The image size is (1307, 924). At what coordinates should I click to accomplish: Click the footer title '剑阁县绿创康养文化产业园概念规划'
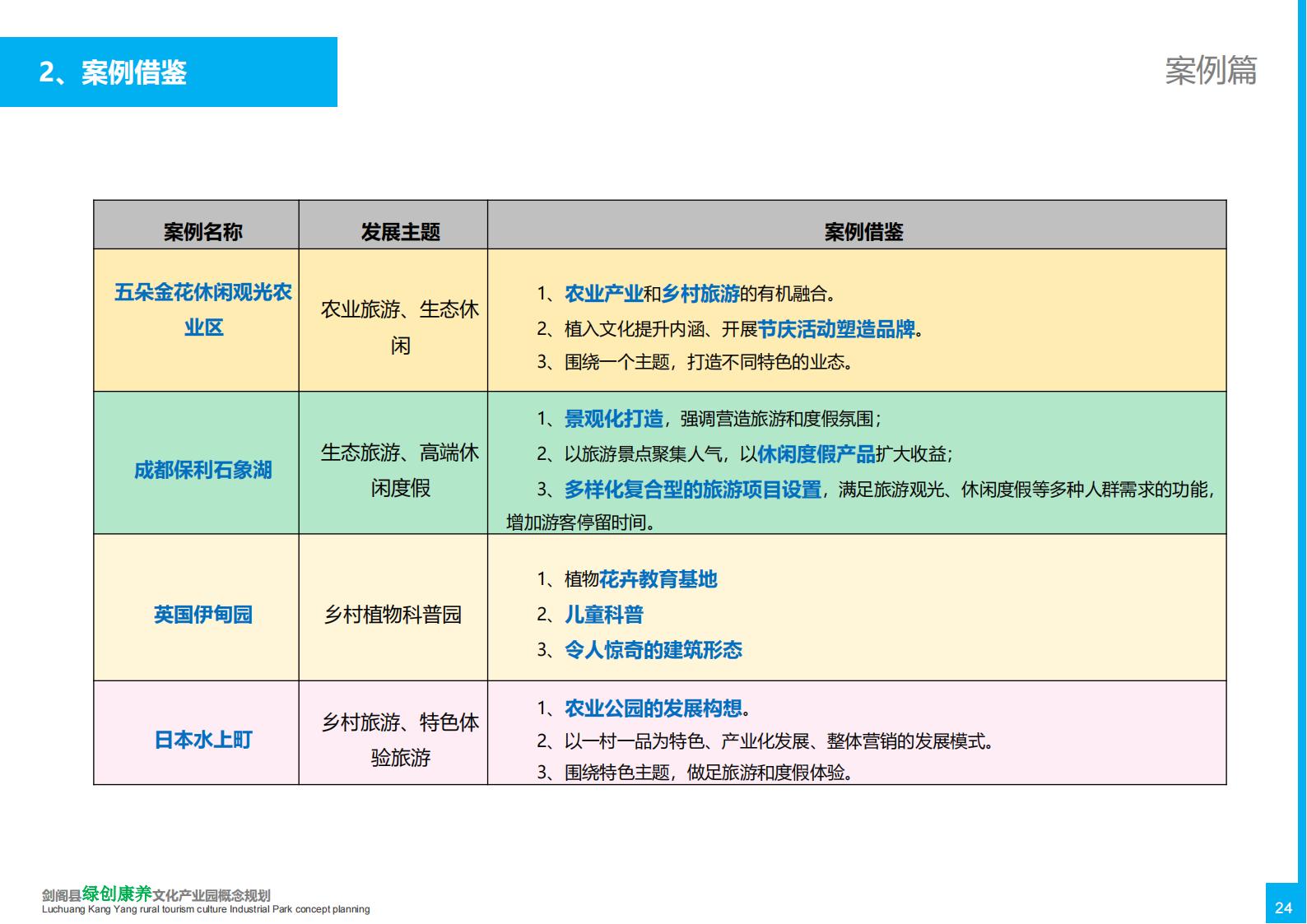(156, 894)
